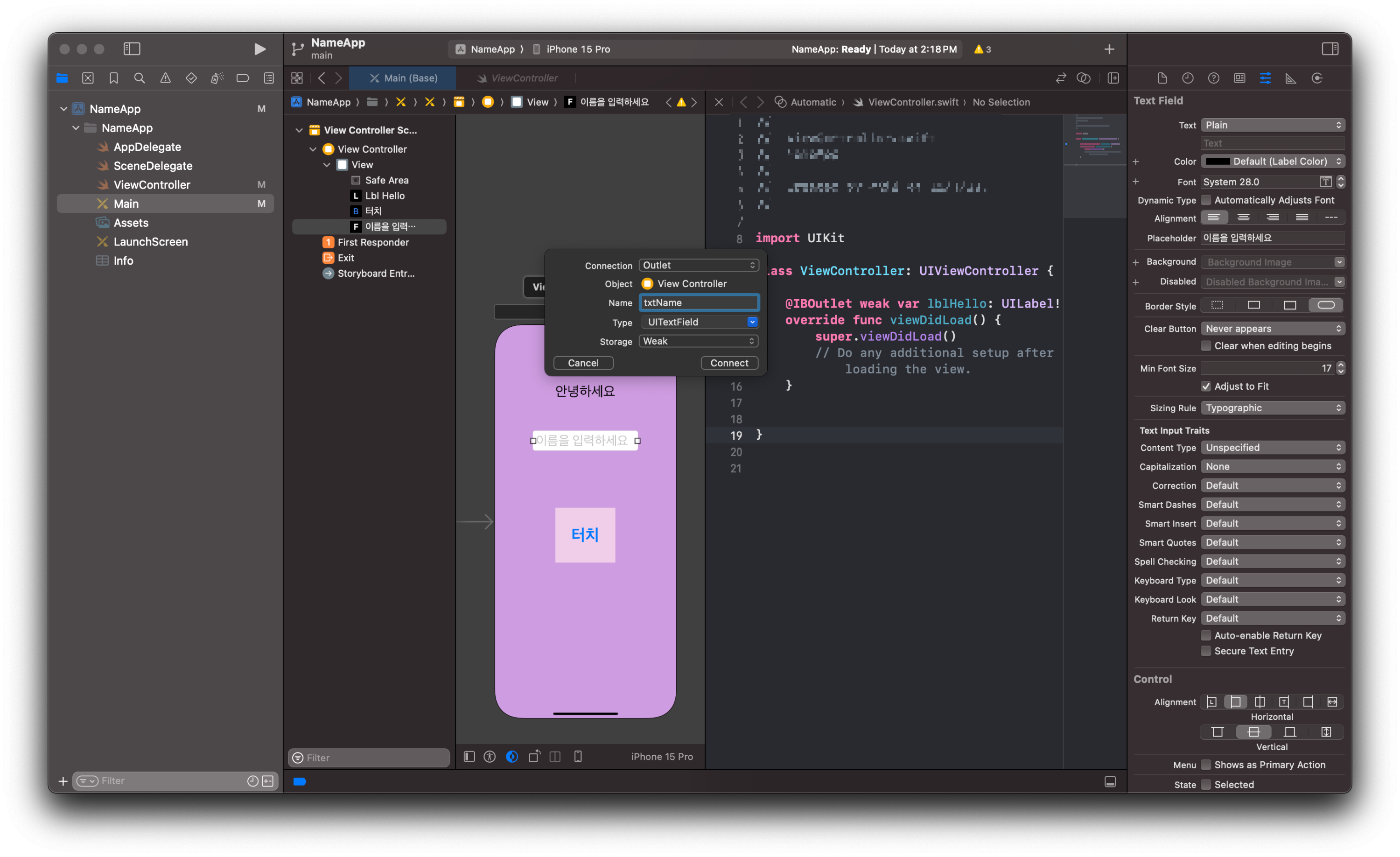Click the Library plus button in toolbar
The width and height of the screenshot is (1400, 857).
point(1108,49)
